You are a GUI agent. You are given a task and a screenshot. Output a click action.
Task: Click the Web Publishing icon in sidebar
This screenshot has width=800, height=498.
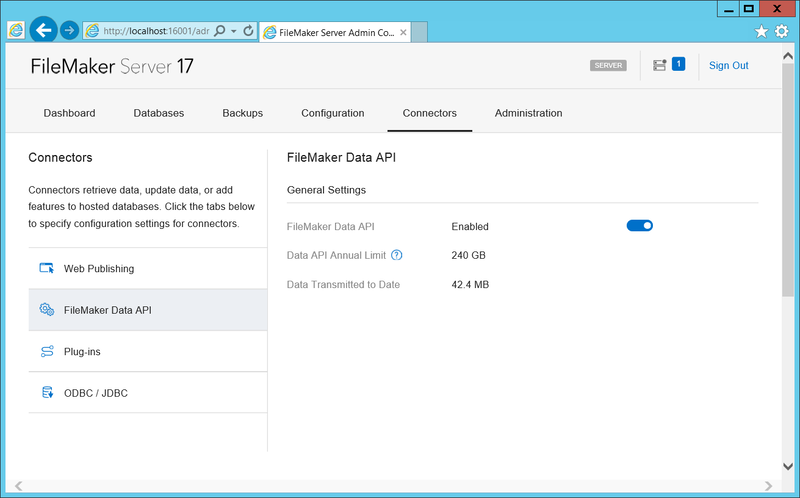point(46,268)
